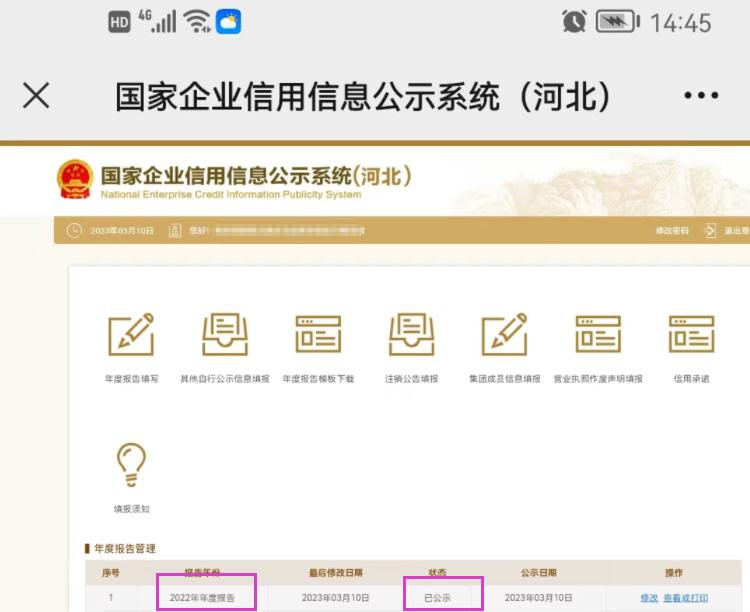This screenshot has width=750, height=612.
Task: Click the user badge icon beside 您好
Action: [175, 231]
